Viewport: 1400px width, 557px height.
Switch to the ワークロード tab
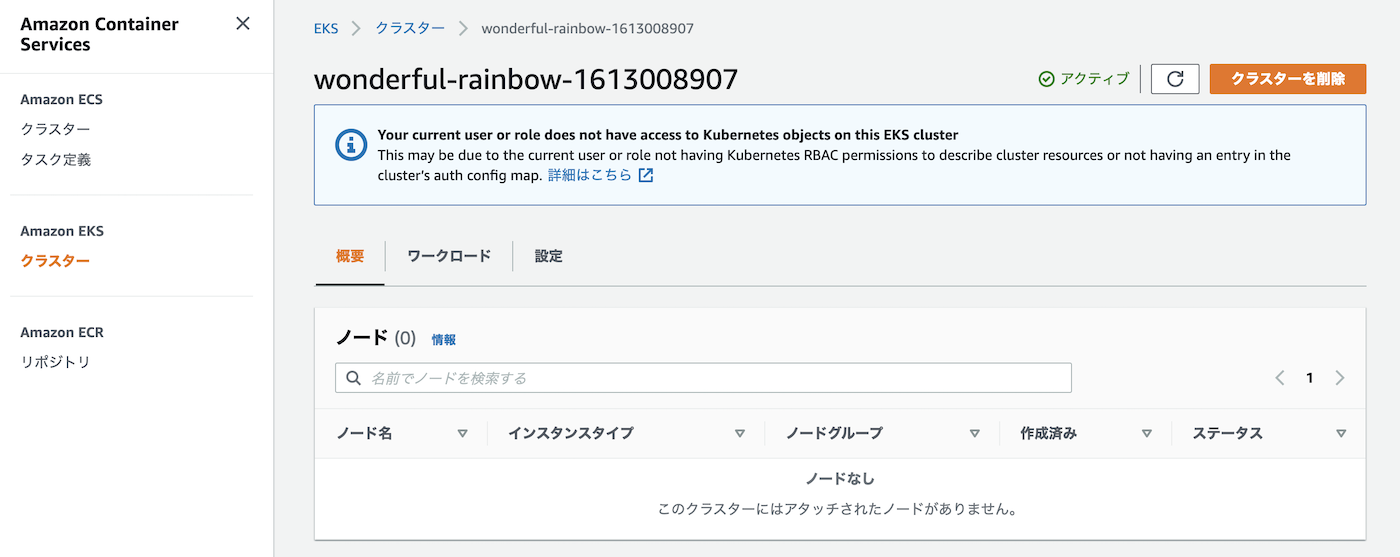449,256
